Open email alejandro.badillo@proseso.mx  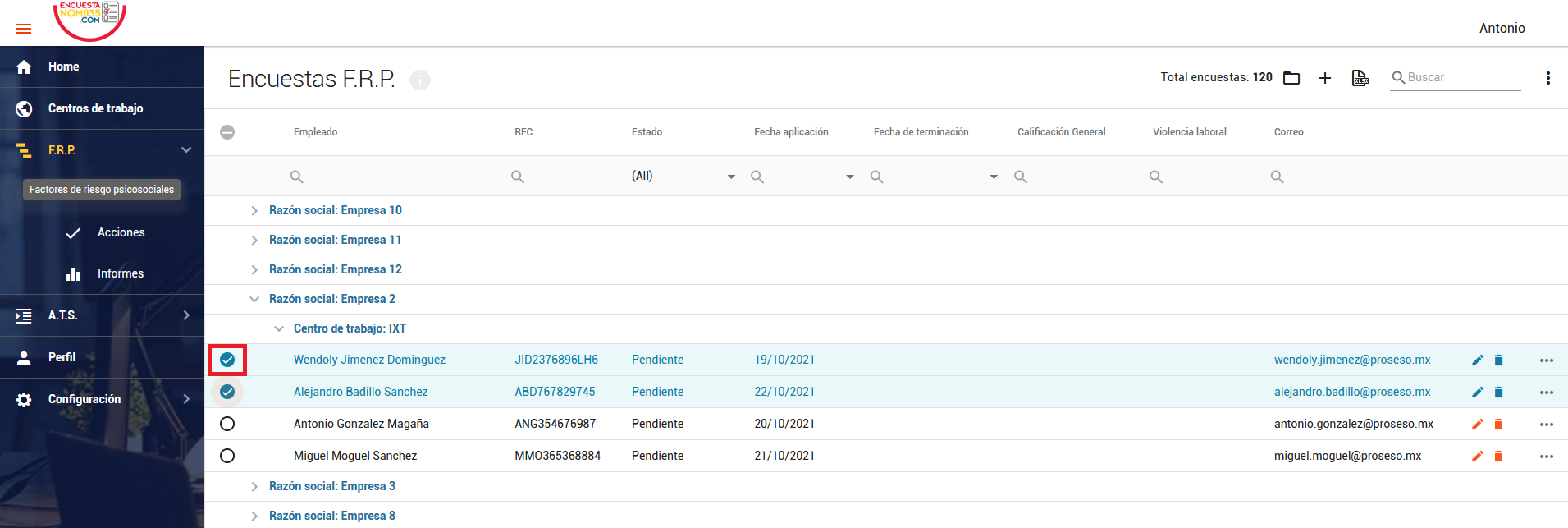pos(1352,392)
